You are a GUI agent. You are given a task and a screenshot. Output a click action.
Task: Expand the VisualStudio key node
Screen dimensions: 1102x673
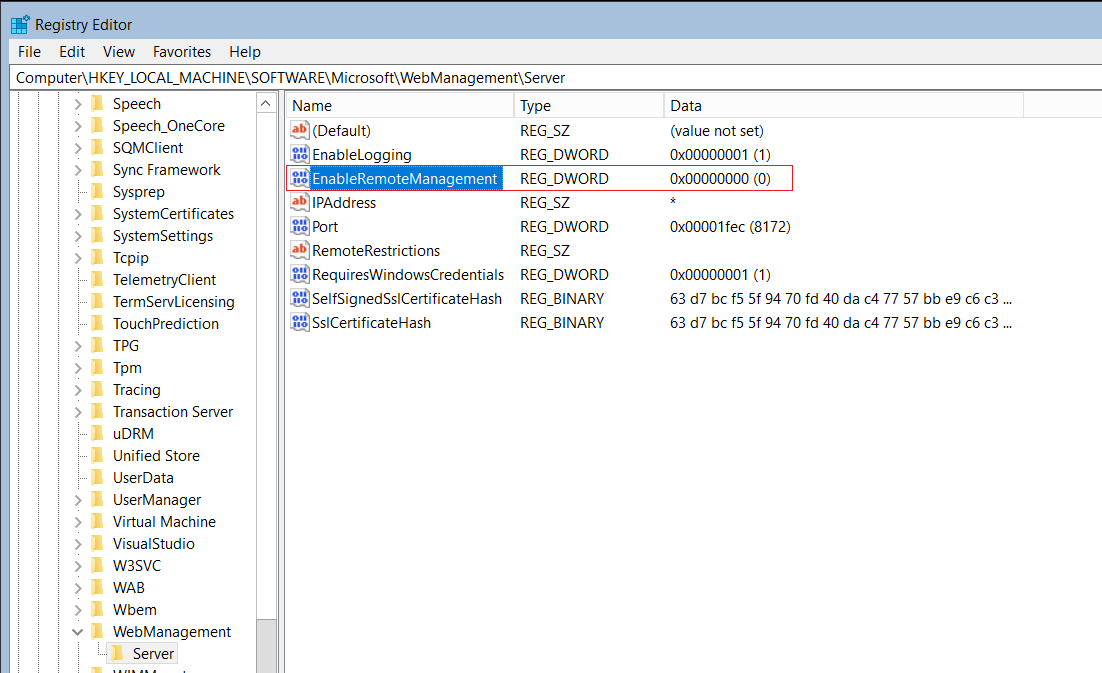pos(78,544)
